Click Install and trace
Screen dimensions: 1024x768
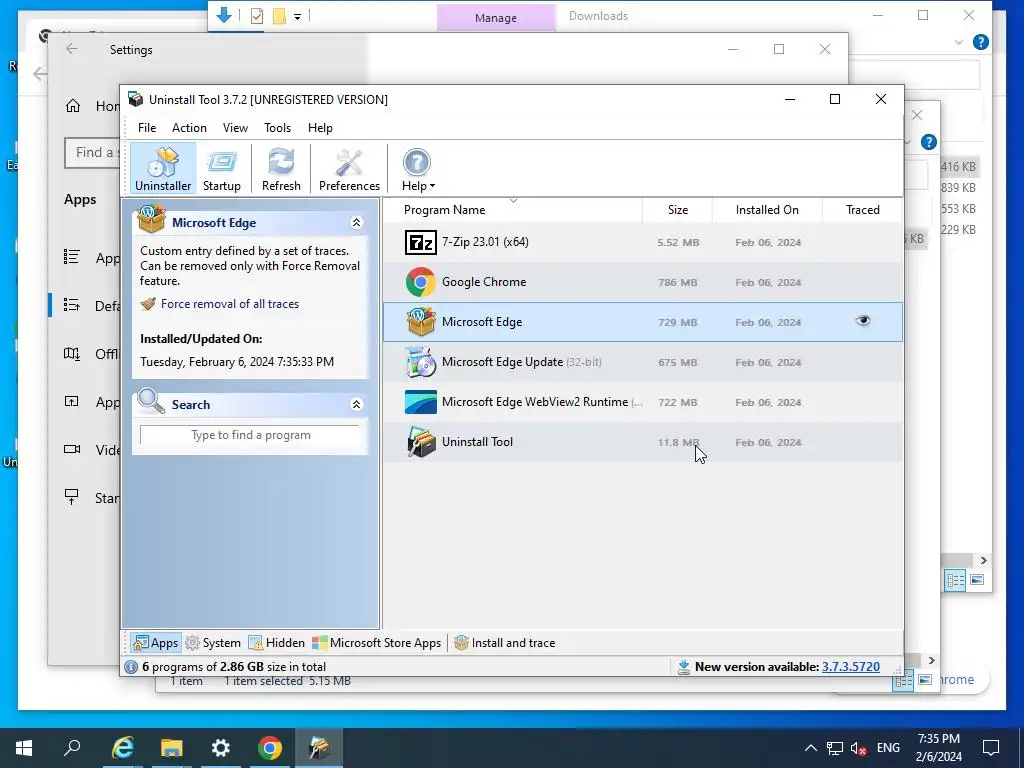[x=505, y=643]
